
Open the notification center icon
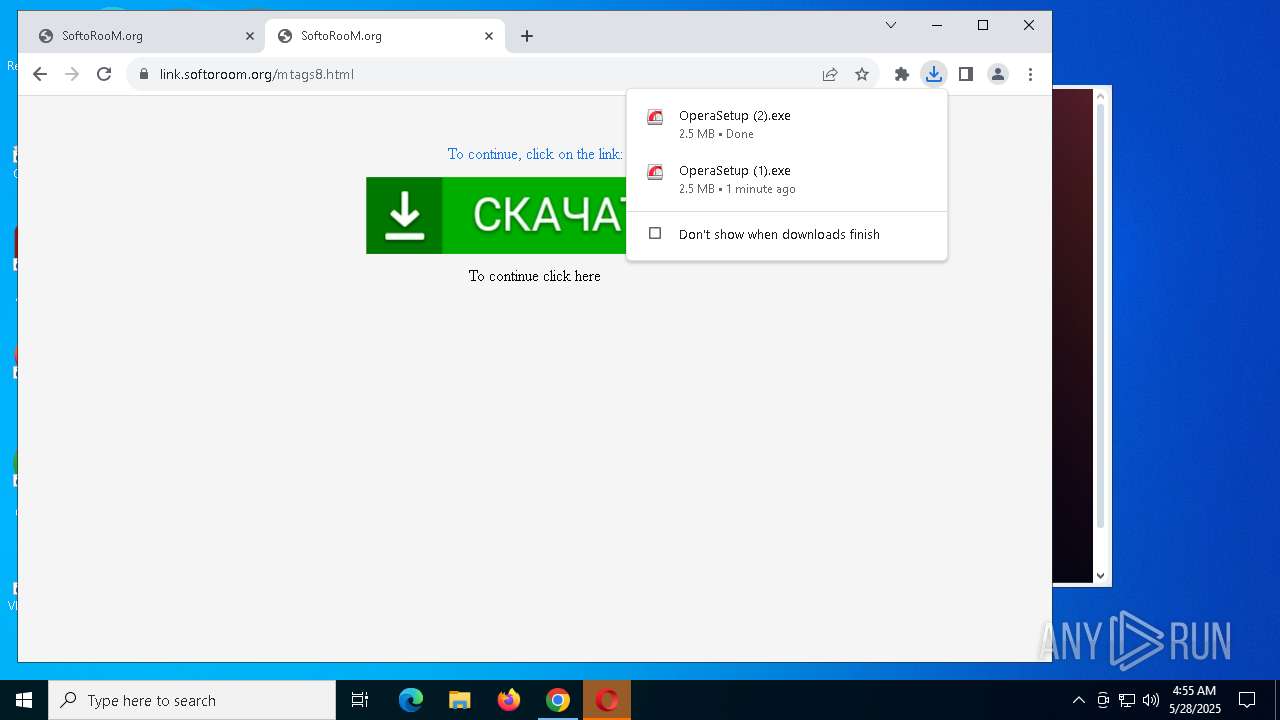1247,700
